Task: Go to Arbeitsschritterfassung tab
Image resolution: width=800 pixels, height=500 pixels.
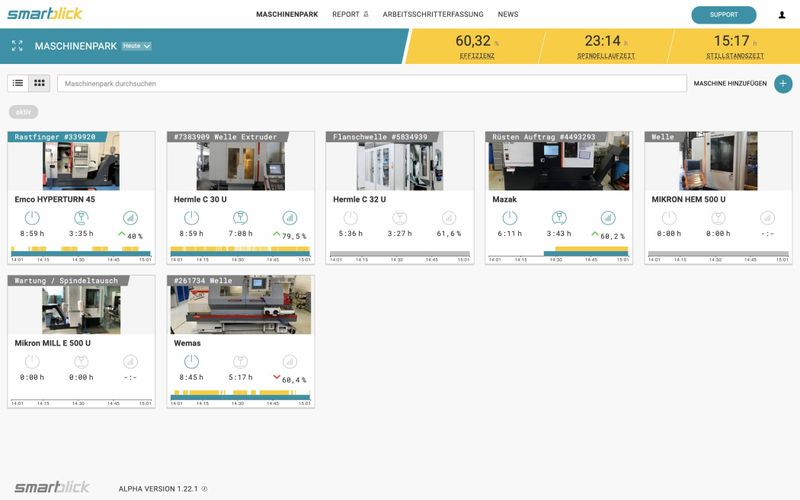Action: coord(433,15)
